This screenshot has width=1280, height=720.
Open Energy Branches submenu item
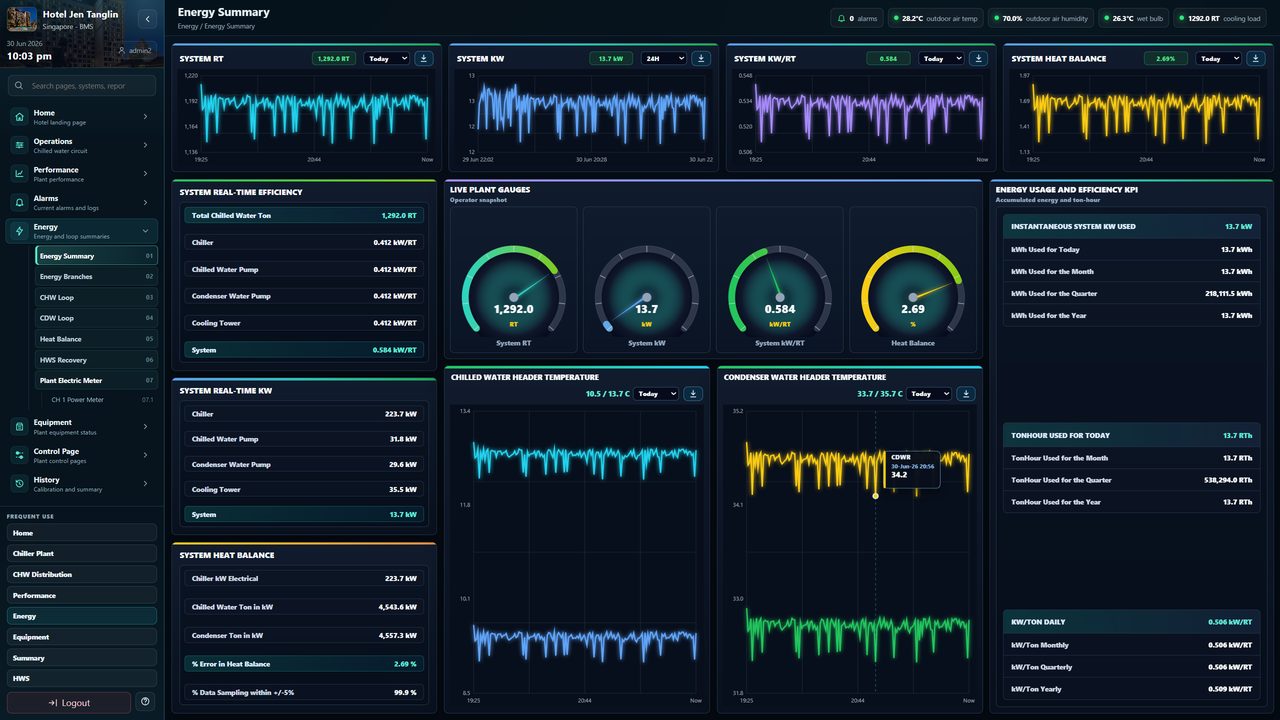96,277
